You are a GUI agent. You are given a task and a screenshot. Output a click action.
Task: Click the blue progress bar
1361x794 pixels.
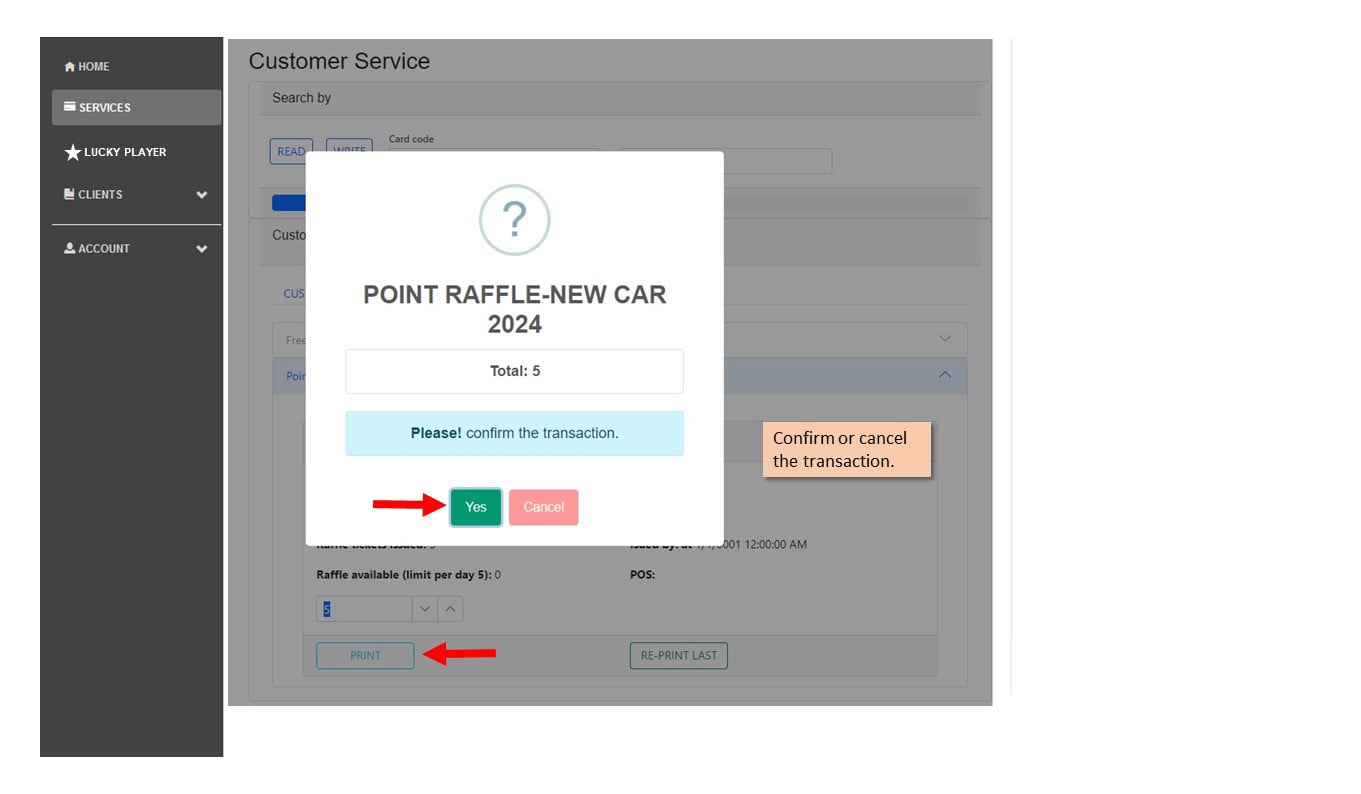288,203
